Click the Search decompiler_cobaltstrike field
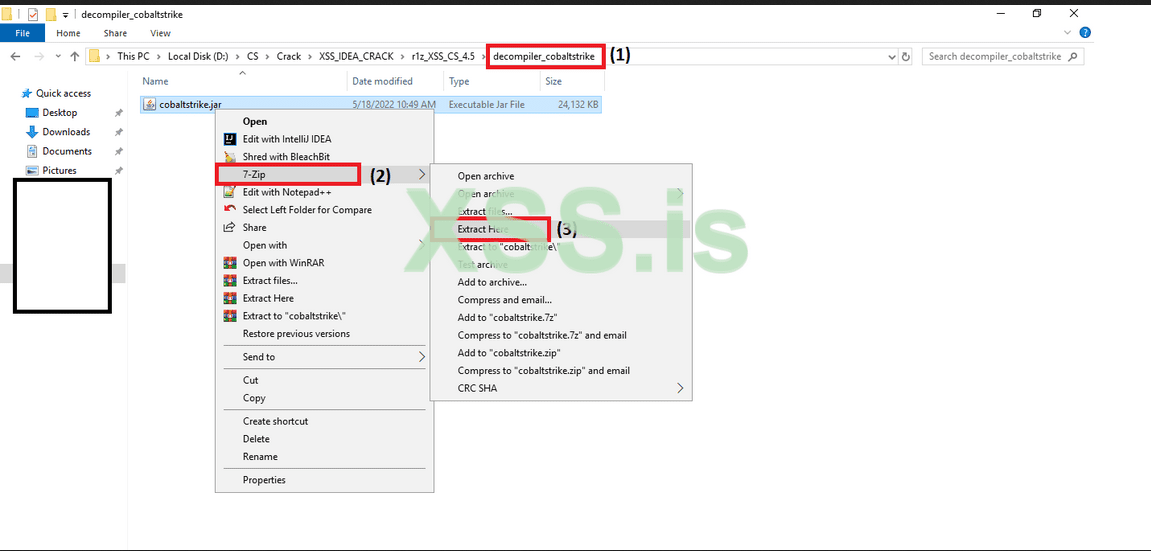Screen dimensions: 1151x551 point(1003,56)
